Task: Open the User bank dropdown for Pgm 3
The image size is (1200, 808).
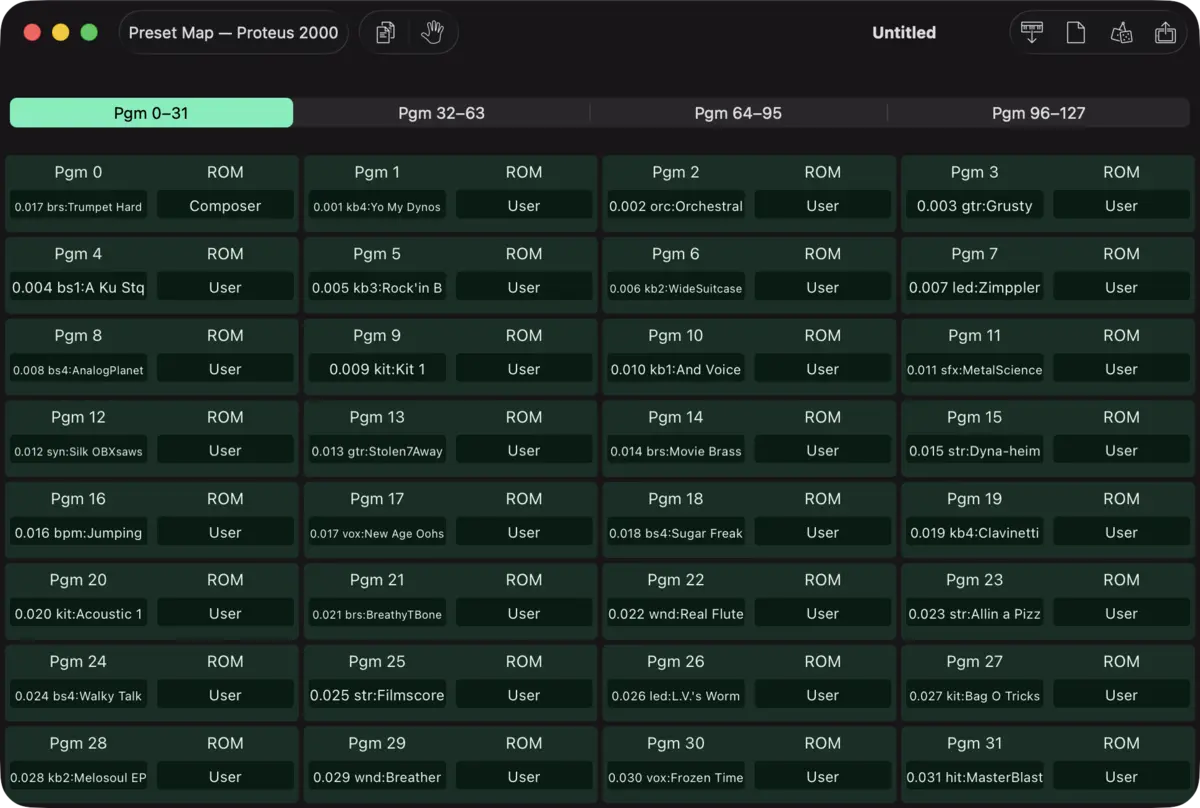Action: click(1121, 206)
